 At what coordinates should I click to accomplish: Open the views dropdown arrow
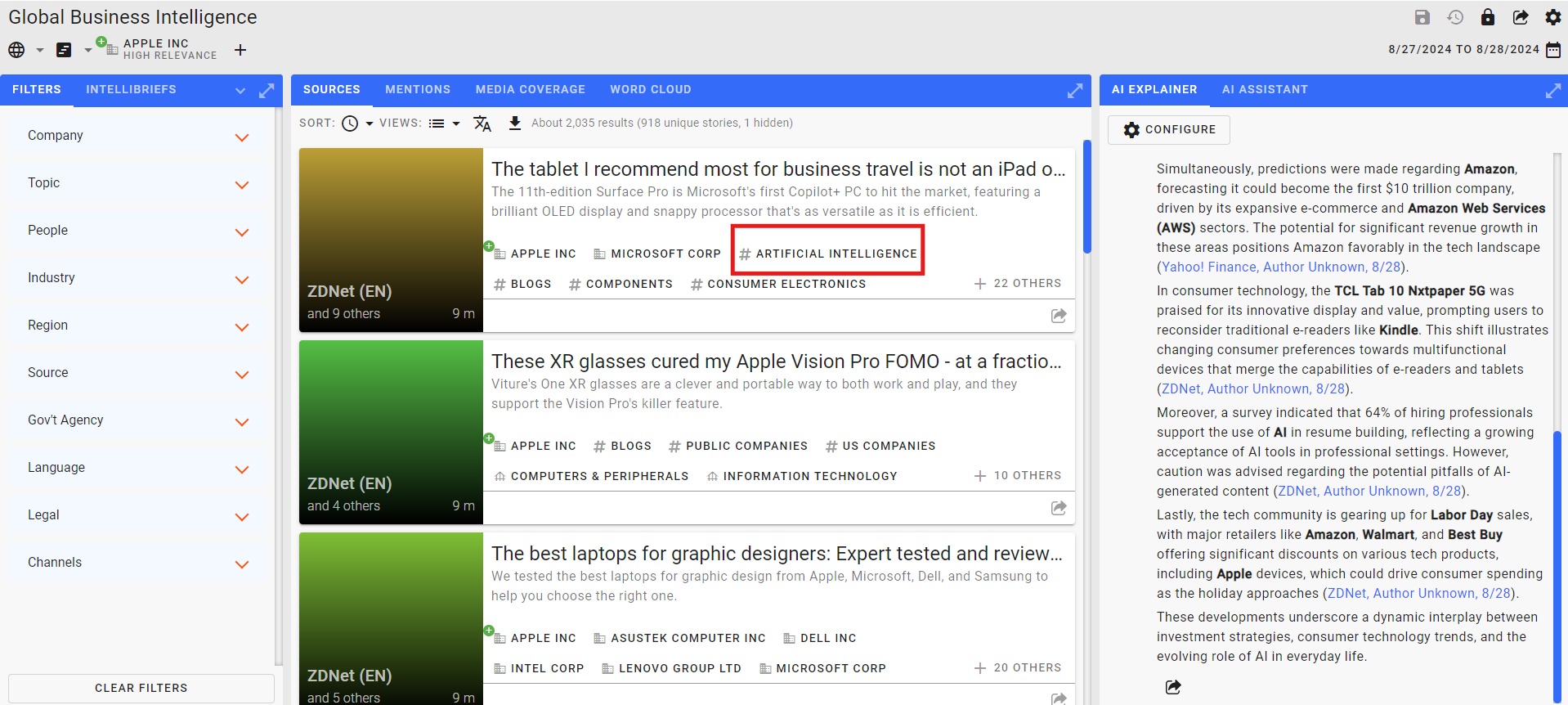[456, 124]
